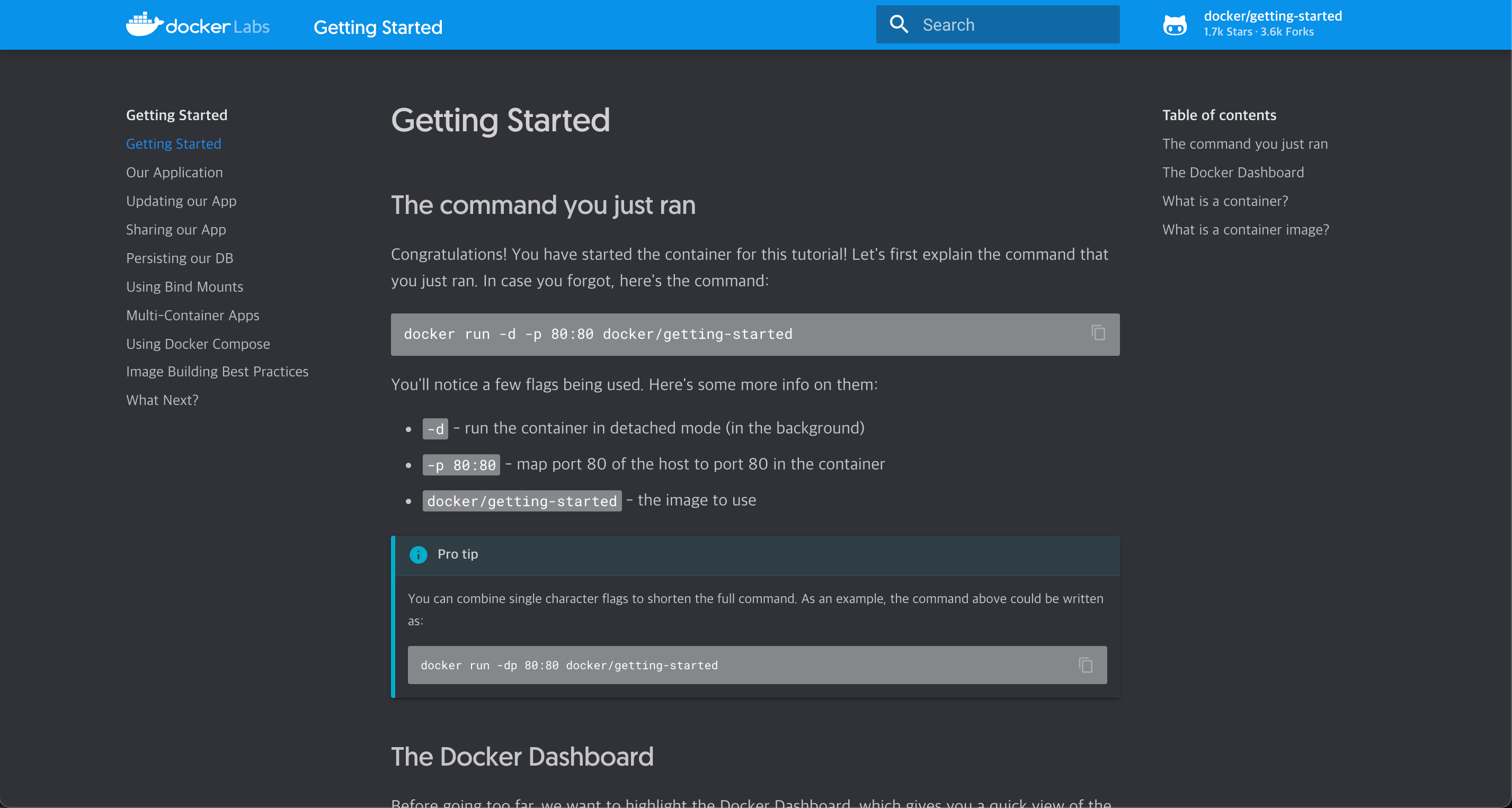The width and height of the screenshot is (1512, 808).
Task: Go to What Next? page
Action: tap(163, 400)
